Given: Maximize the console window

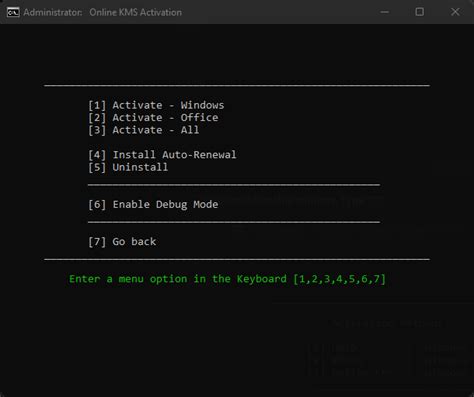Looking at the screenshot, I should 420,12.
